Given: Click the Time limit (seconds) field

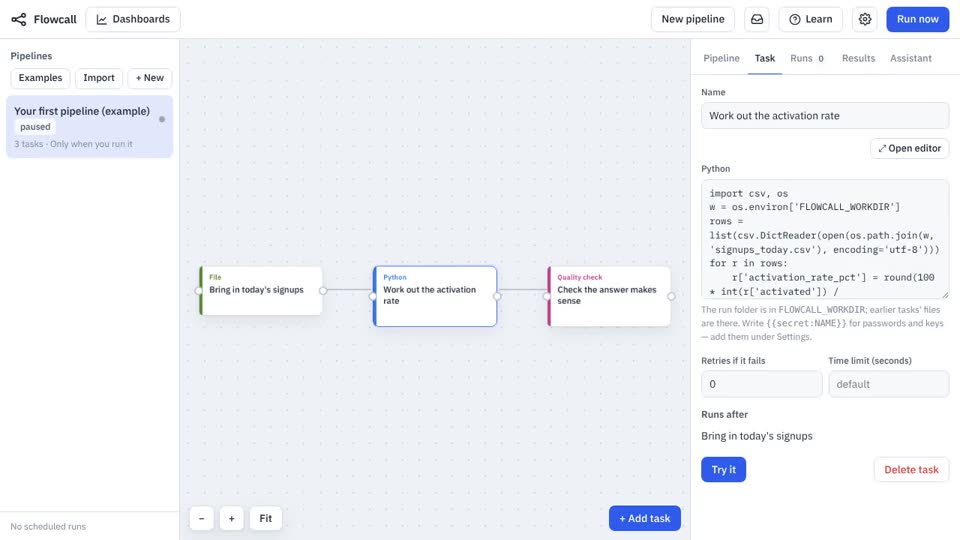Looking at the screenshot, I should click(x=888, y=384).
